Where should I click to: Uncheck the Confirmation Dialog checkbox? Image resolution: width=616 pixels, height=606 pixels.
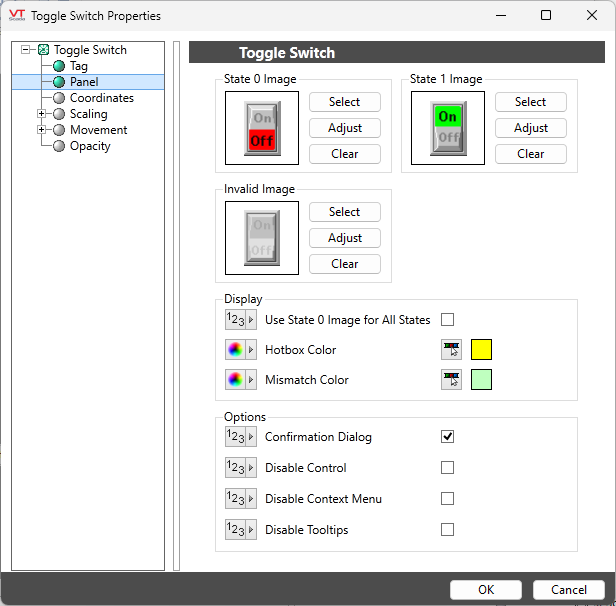pos(448,437)
